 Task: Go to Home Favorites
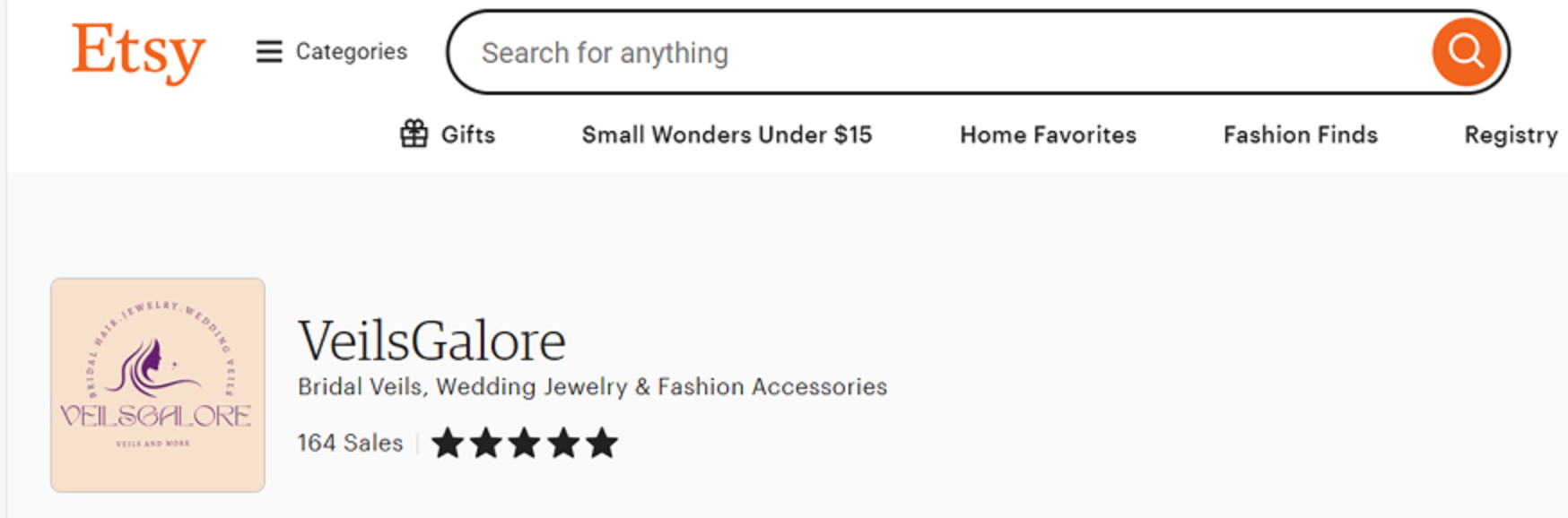(1048, 134)
